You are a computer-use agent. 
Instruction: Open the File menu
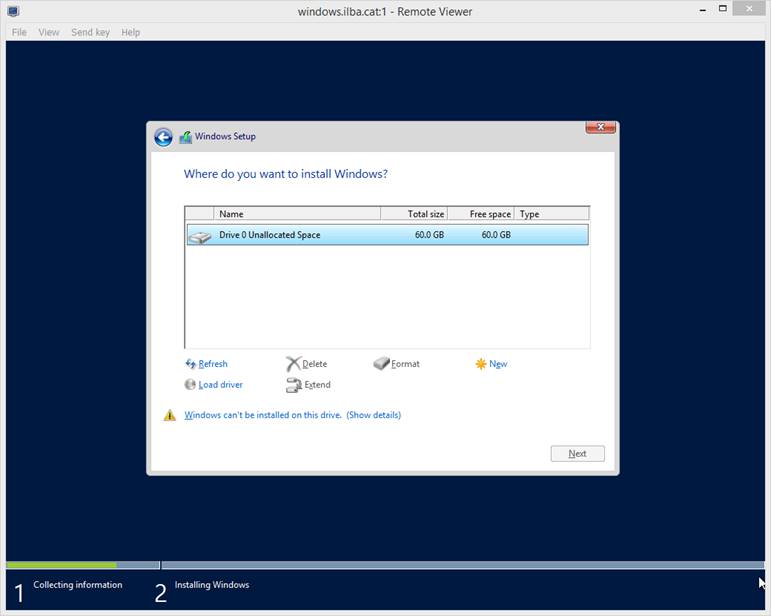tap(19, 32)
